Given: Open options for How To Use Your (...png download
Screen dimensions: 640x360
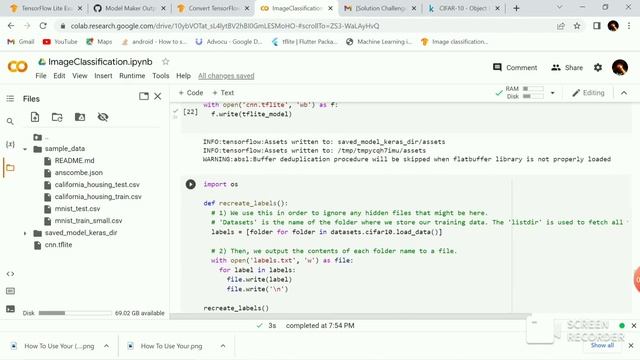Looking at the screenshot, I should 107,346.
